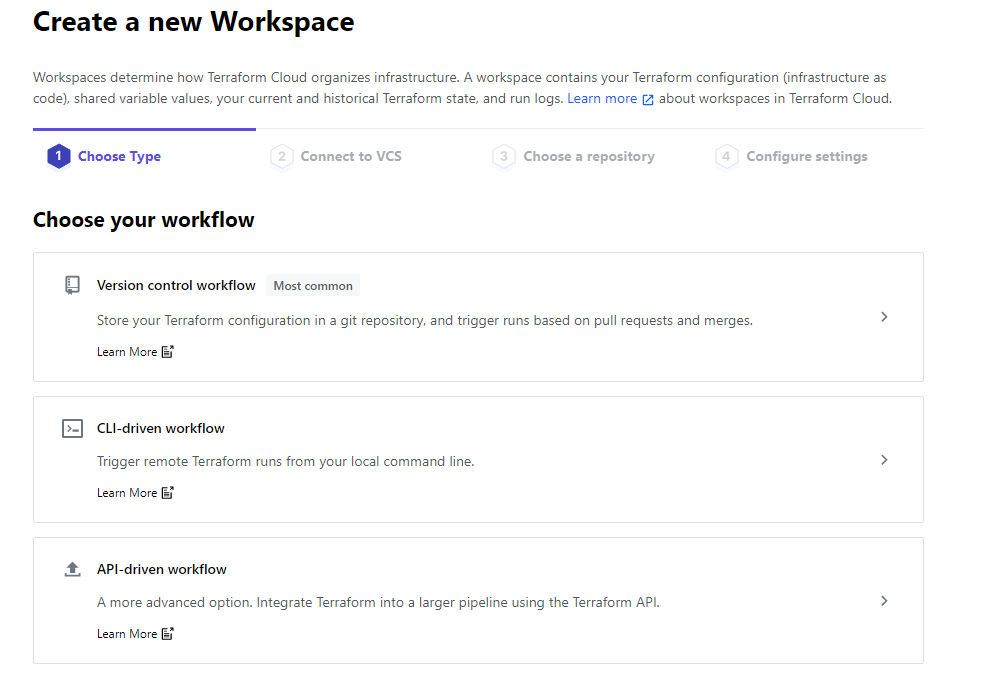
Task: Click external icon next to Version control Learn More
Action: pos(167,352)
